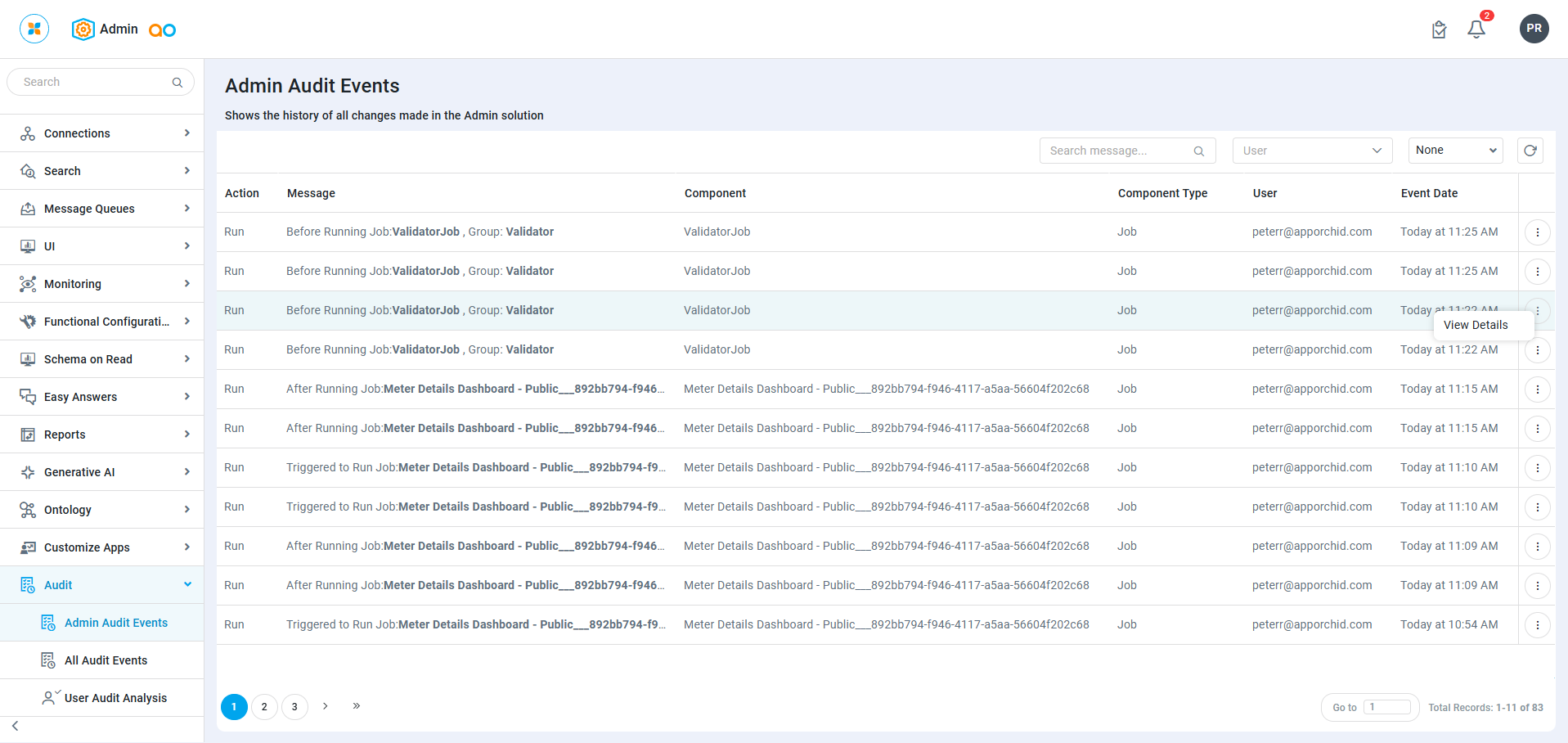Click the refresh icon beside None dropdown
This screenshot has width=1568, height=743.
tap(1530, 151)
